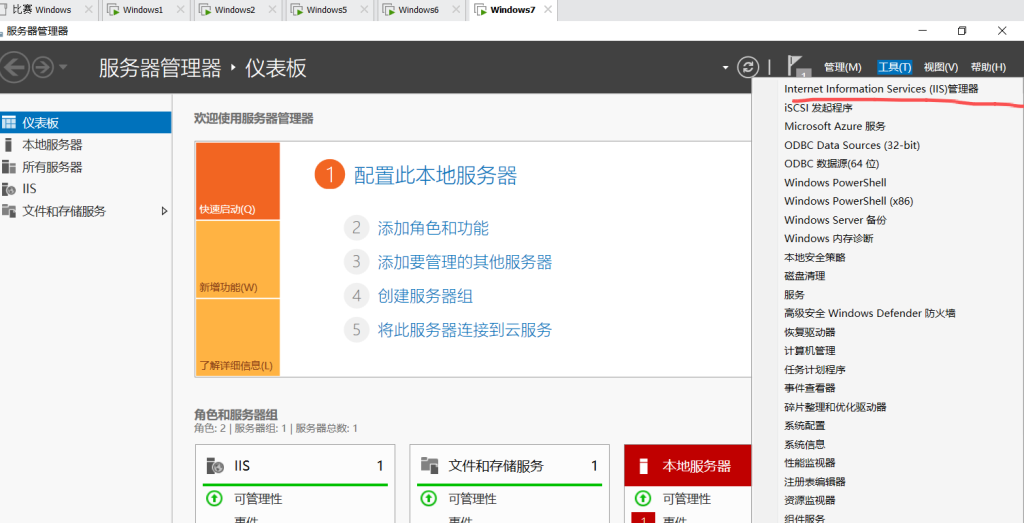Screen dimensions: 1024x523
Task: Select IIS in the left sidebar
Action: (x=30, y=189)
